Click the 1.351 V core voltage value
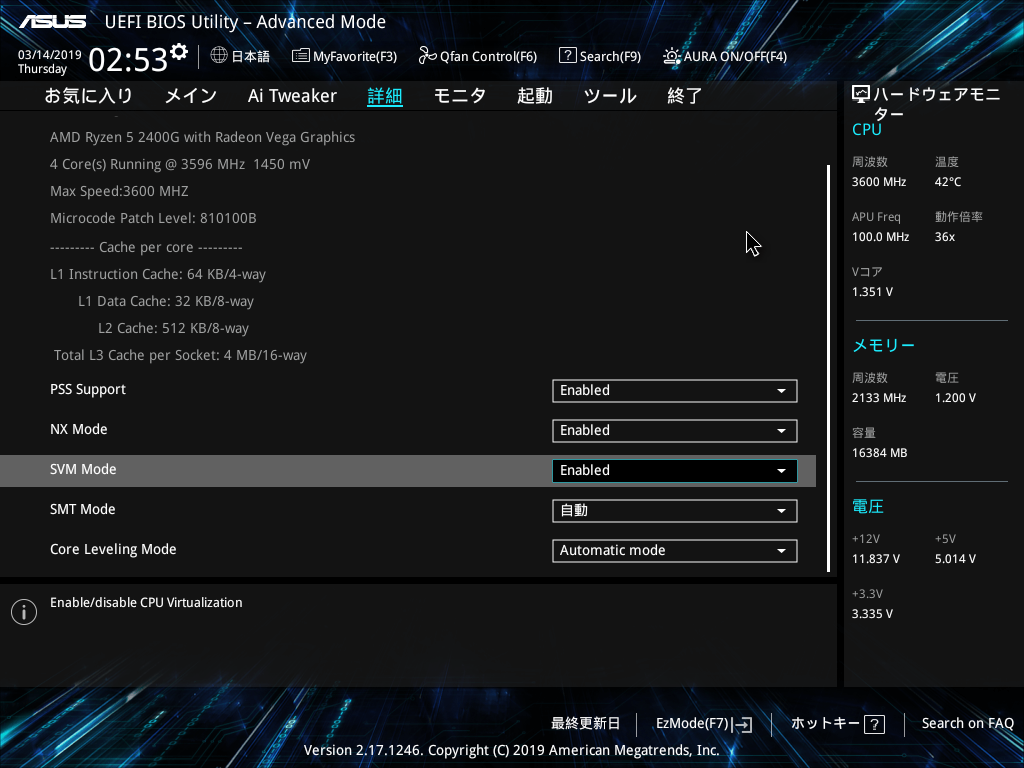 872,292
